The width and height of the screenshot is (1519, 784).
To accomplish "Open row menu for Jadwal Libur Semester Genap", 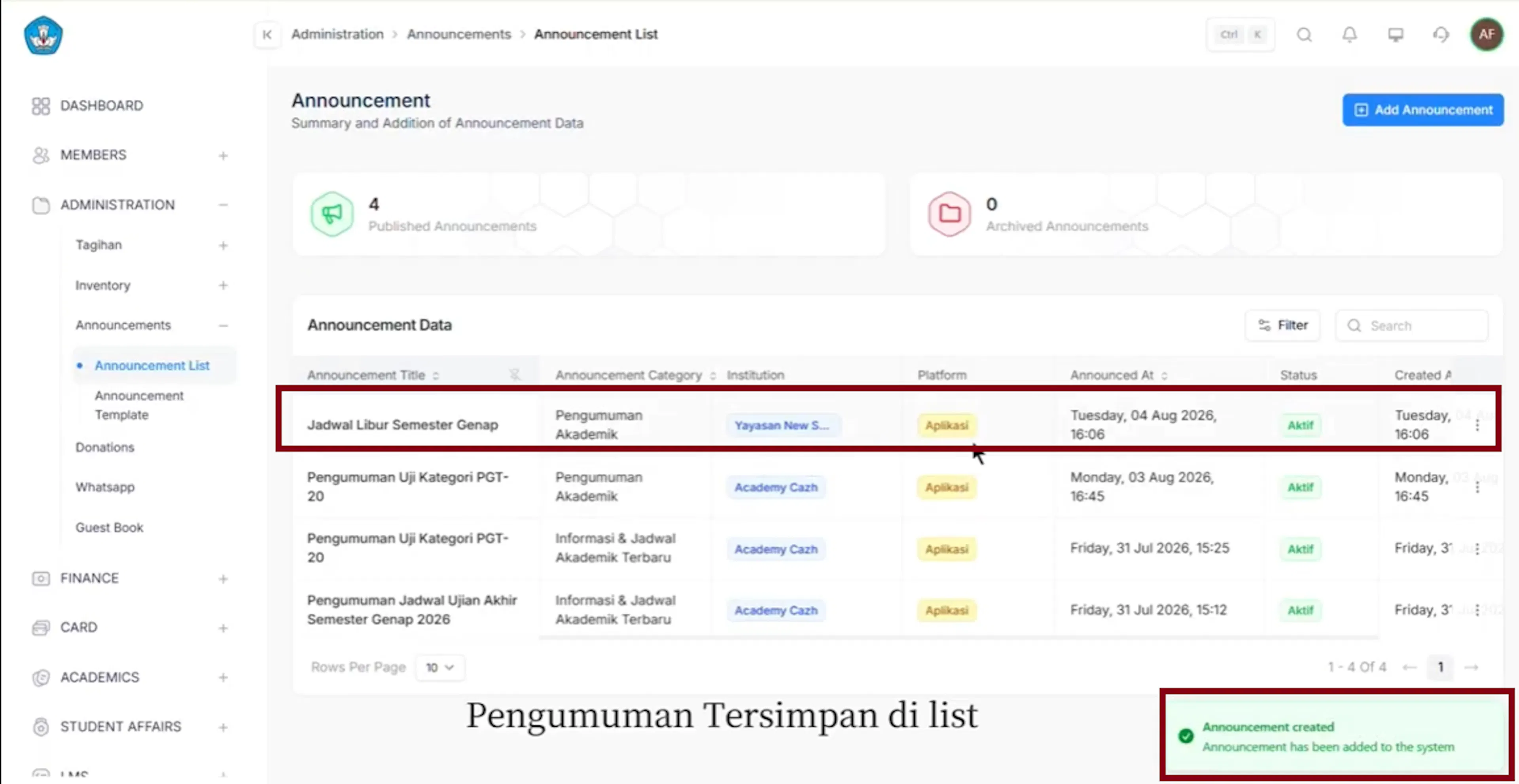I will point(1478,425).
